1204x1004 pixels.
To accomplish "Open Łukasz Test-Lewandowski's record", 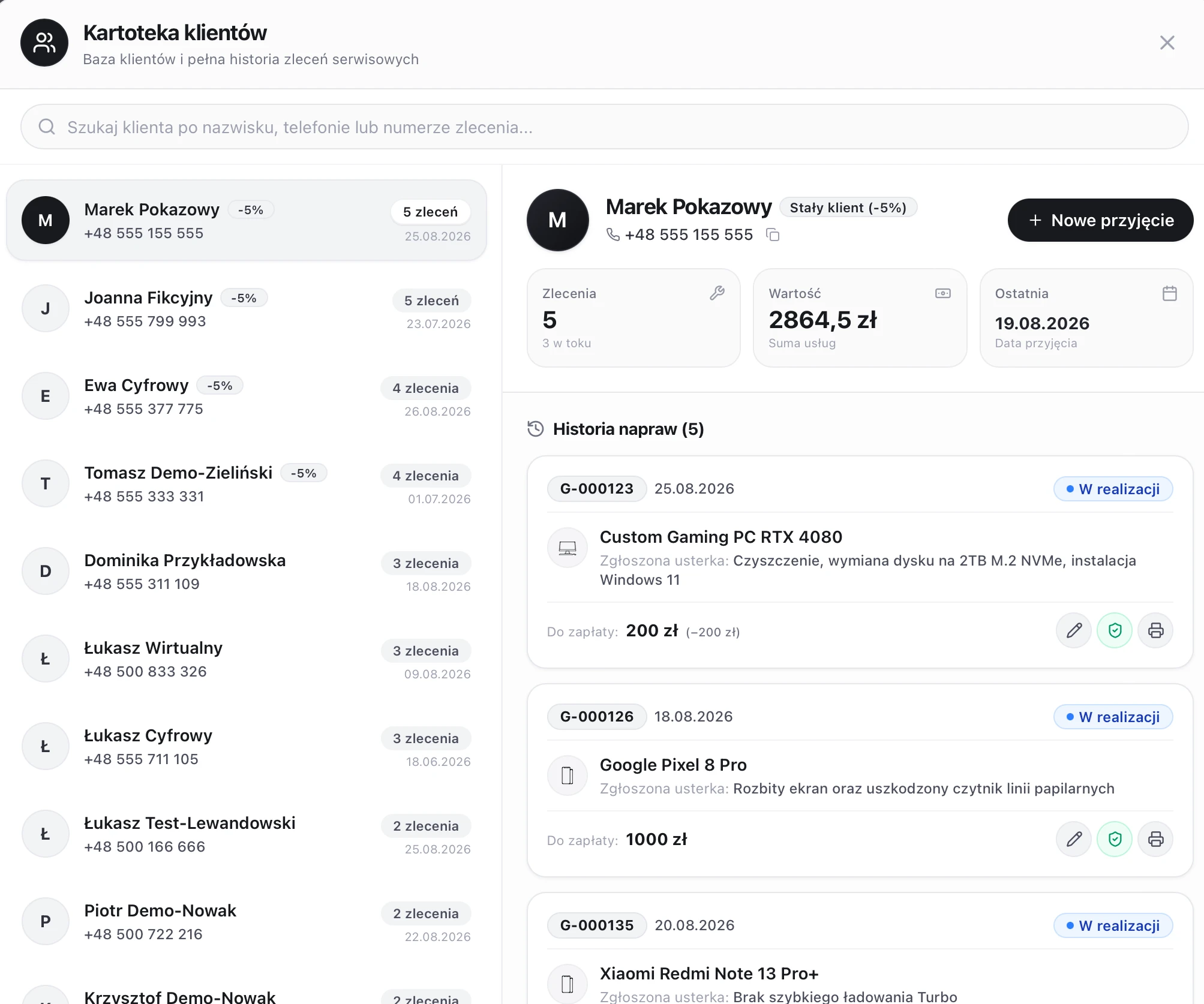I will pyautogui.click(x=246, y=834).
